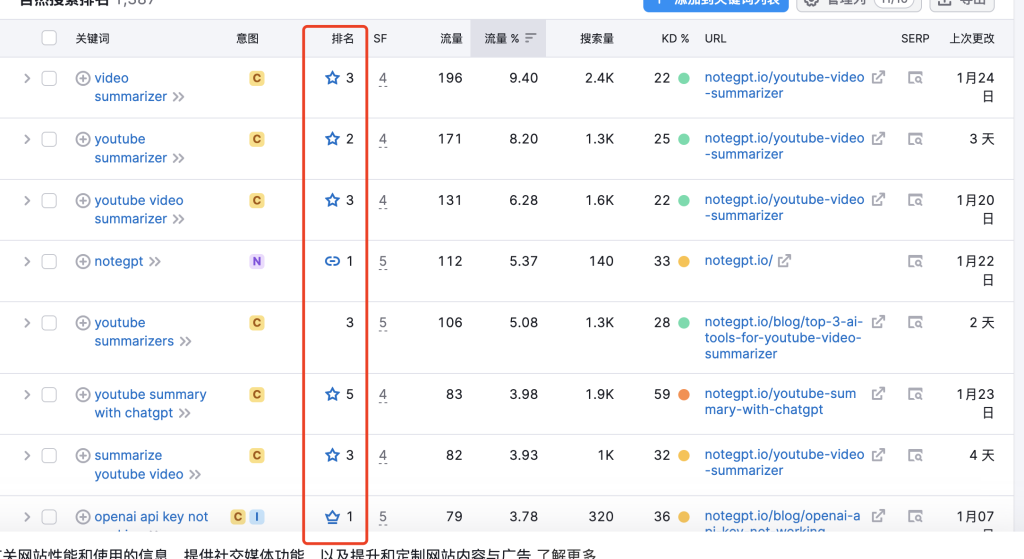Click plus icon for 'openai api key not' row
The width and height of the screenshot is (1024, 559).
tap(83, 517)
